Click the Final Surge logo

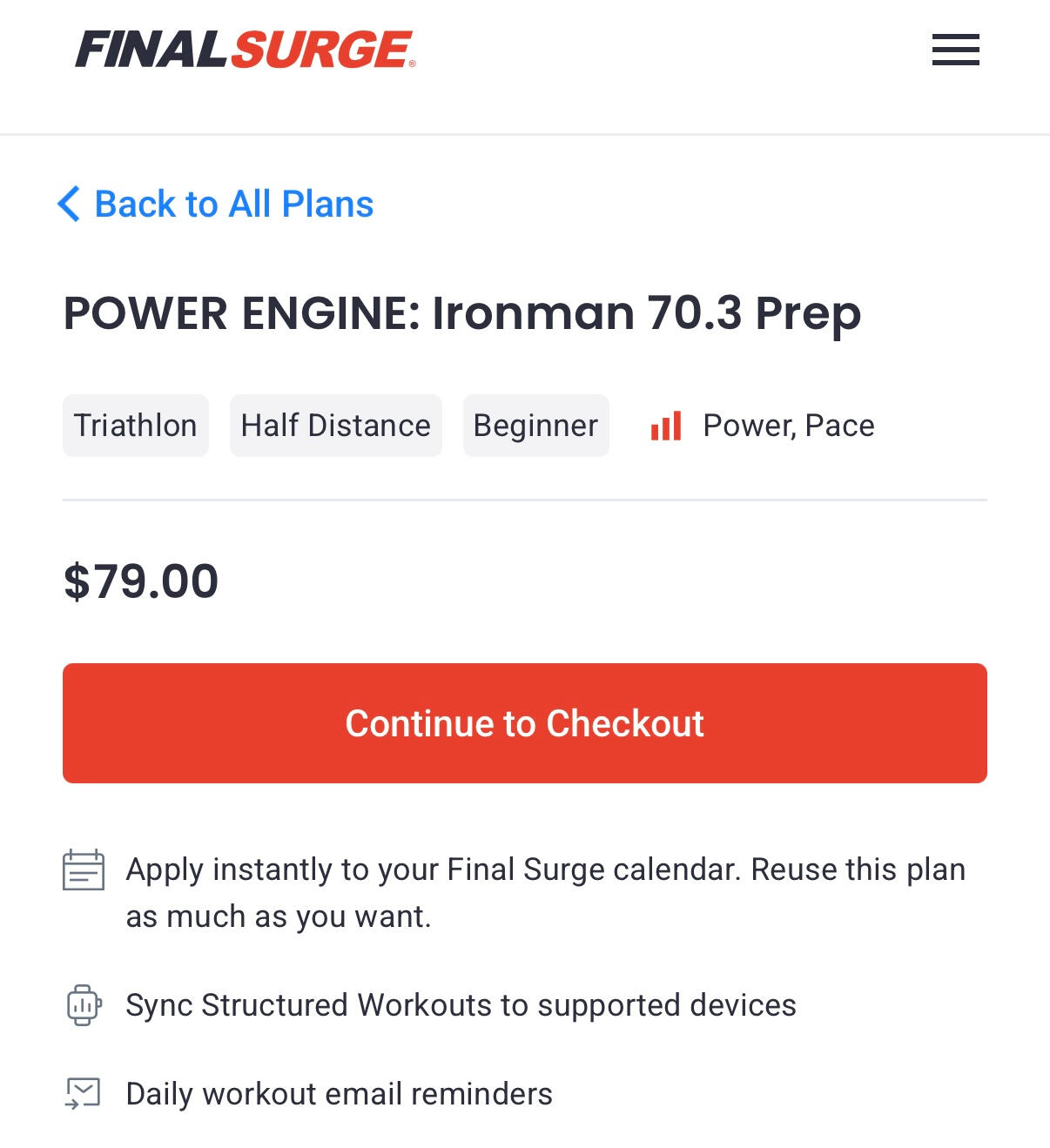(245, 50)
